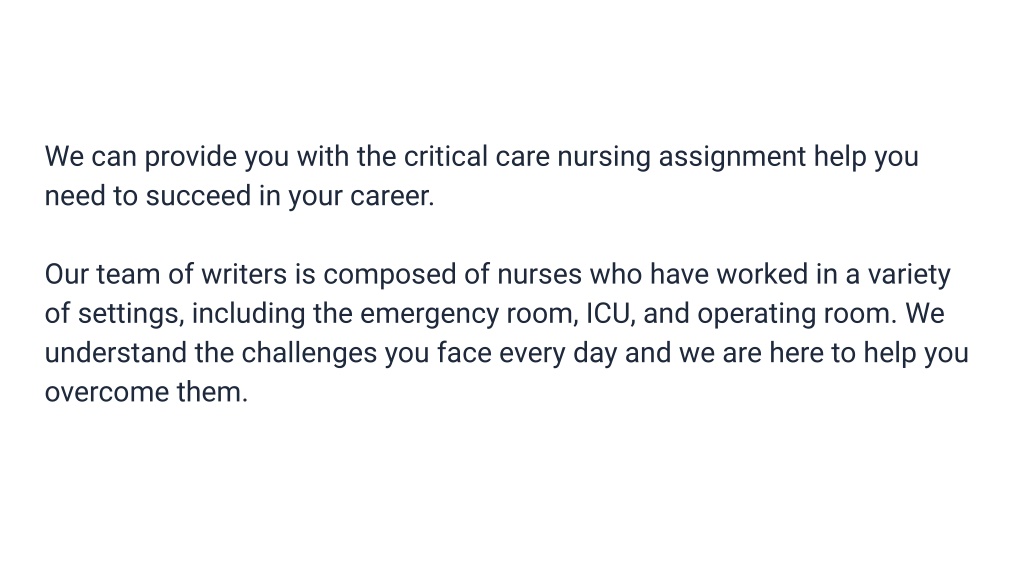Click the word "career." ending first paragraph

pyautogui.click(x=392, y=197)
